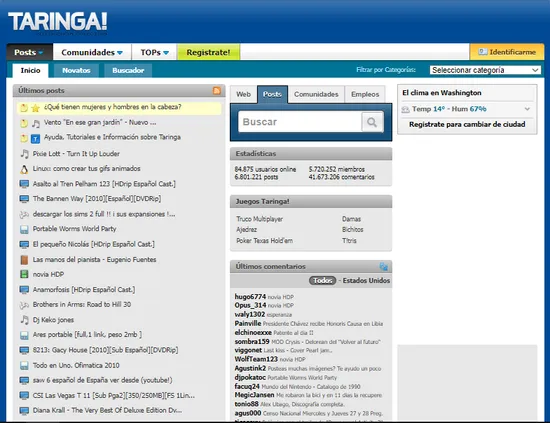The width and height of the screenshot is (550, 423).
Task: Click Registrate para cambiar de ciudad link
Action: tap(467, 124)
